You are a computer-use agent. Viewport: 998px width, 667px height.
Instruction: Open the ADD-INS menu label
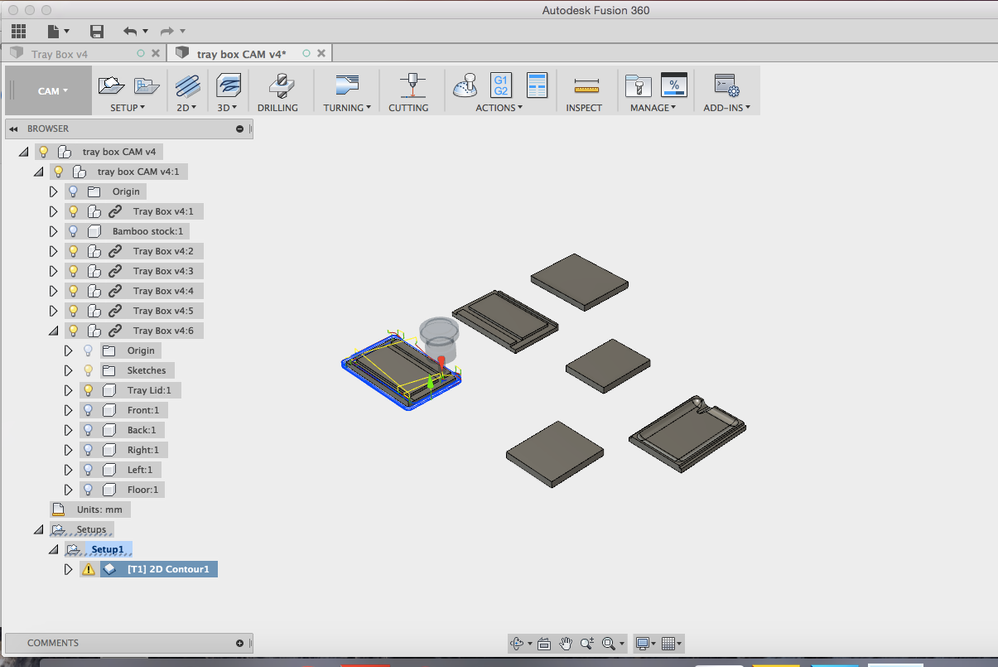tap(726, 108)
